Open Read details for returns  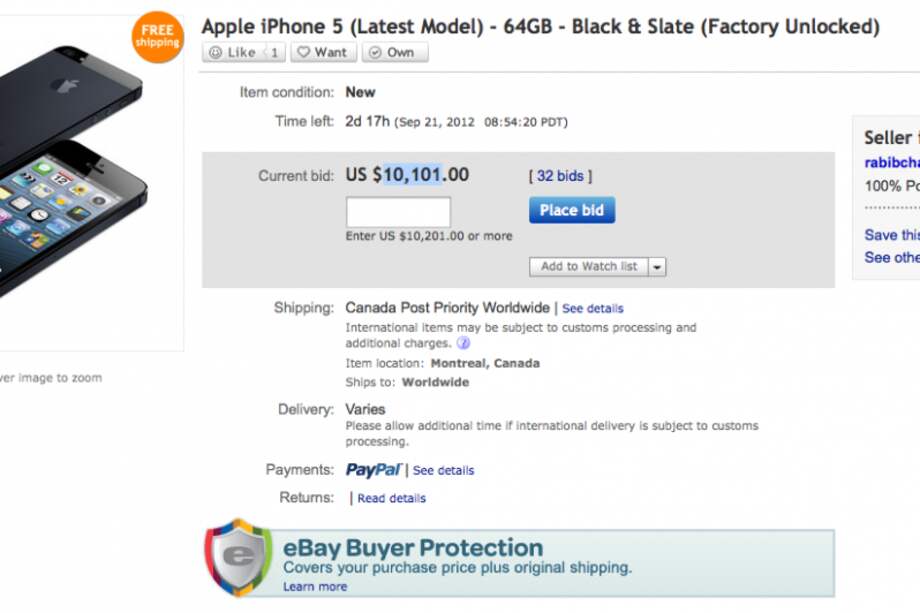coord(392,498)
